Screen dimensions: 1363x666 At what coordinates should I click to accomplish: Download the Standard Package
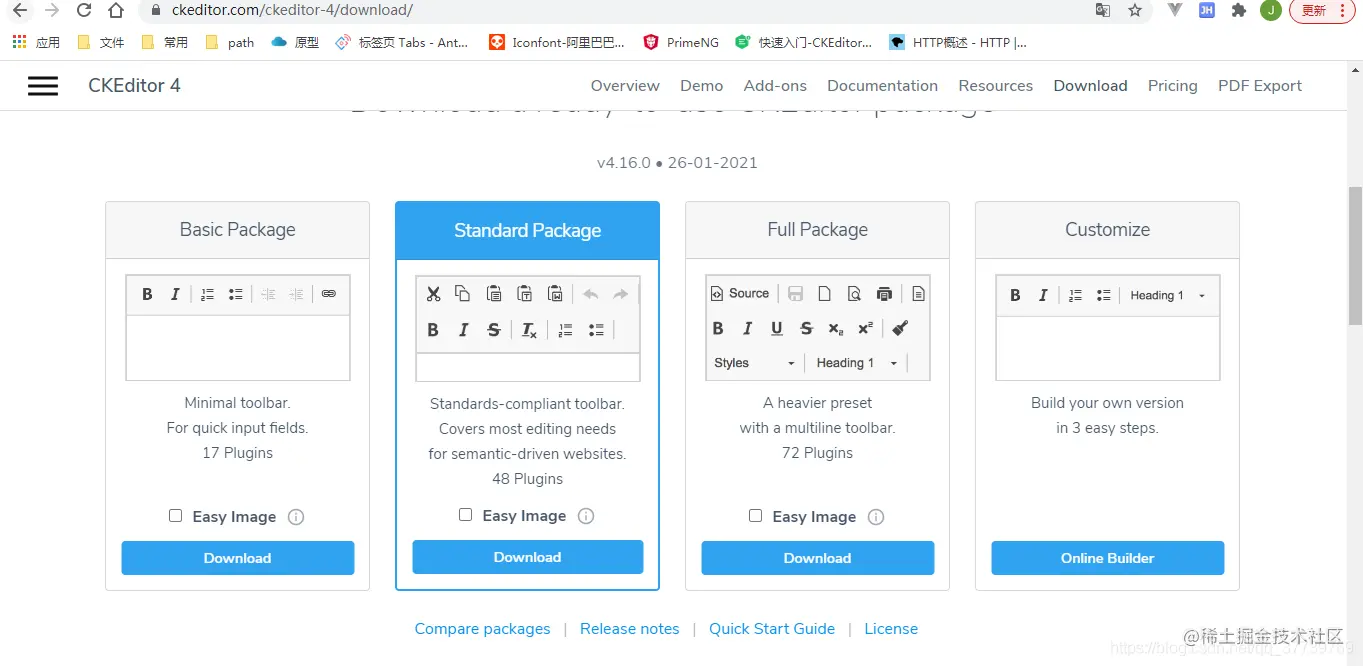[527, 557]
